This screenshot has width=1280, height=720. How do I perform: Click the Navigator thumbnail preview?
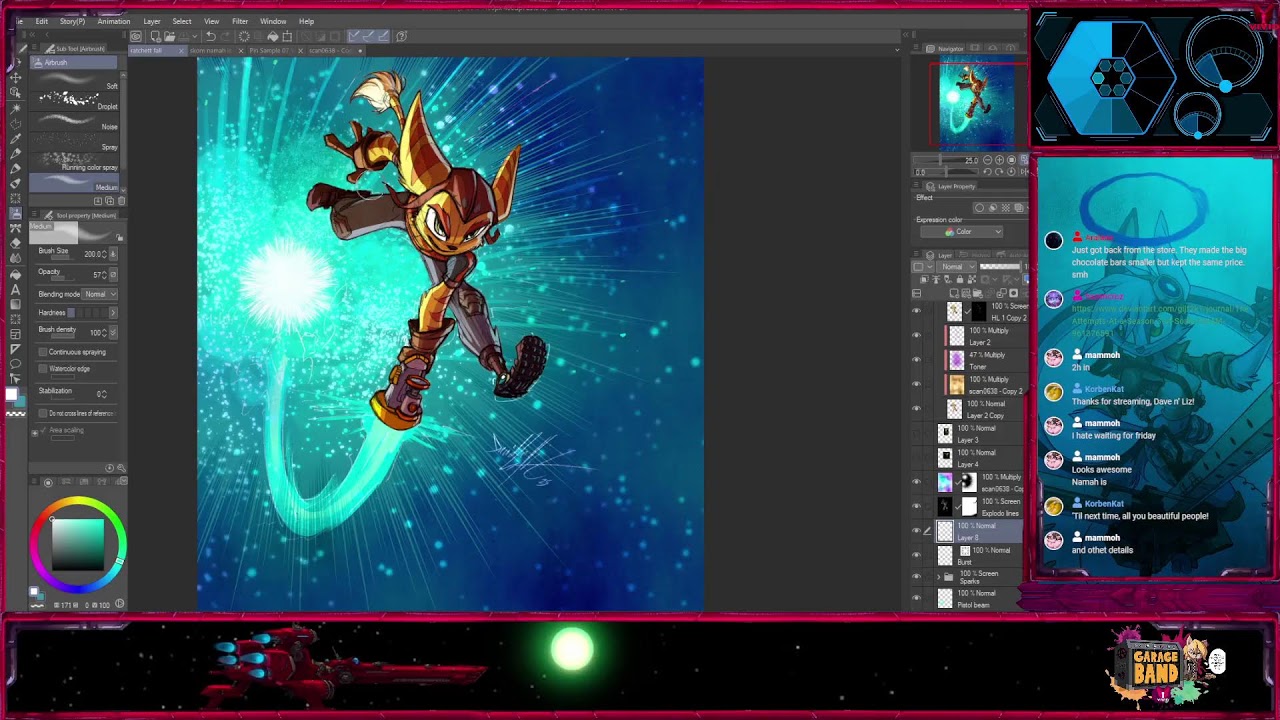pos(977,104)
